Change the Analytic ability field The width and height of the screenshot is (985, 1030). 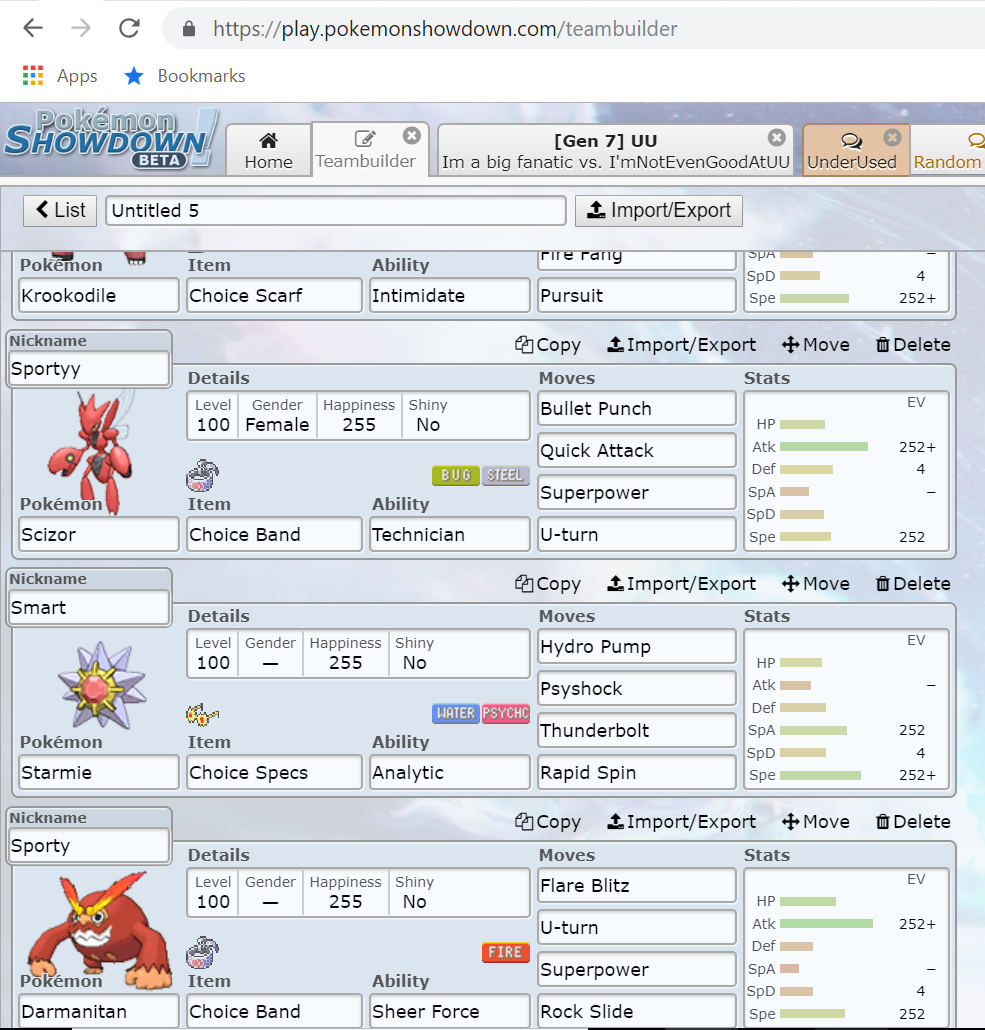point(449,772)
